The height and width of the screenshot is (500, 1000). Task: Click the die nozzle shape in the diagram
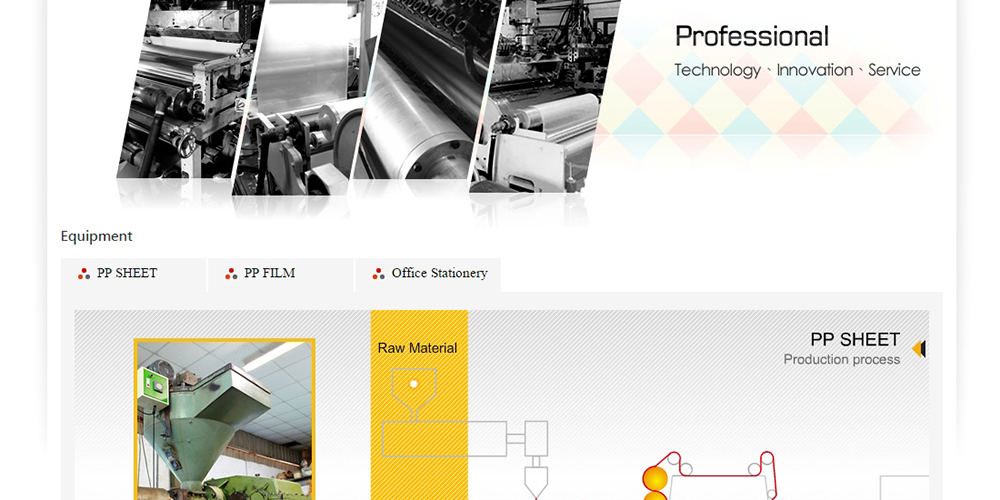[536, 482]
